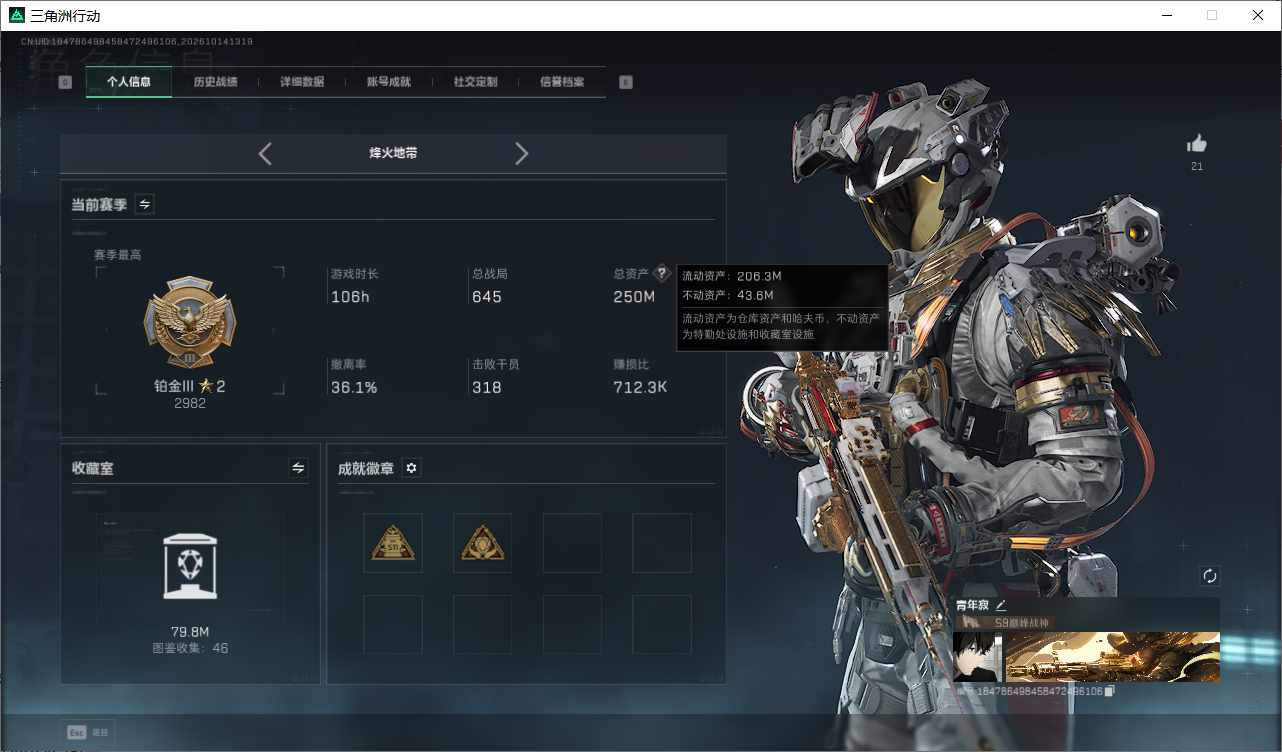Viewport: 1282px width, 752px height.
Task: Go to previous mode before 烽火地带
Action: (x=265, y=154)
